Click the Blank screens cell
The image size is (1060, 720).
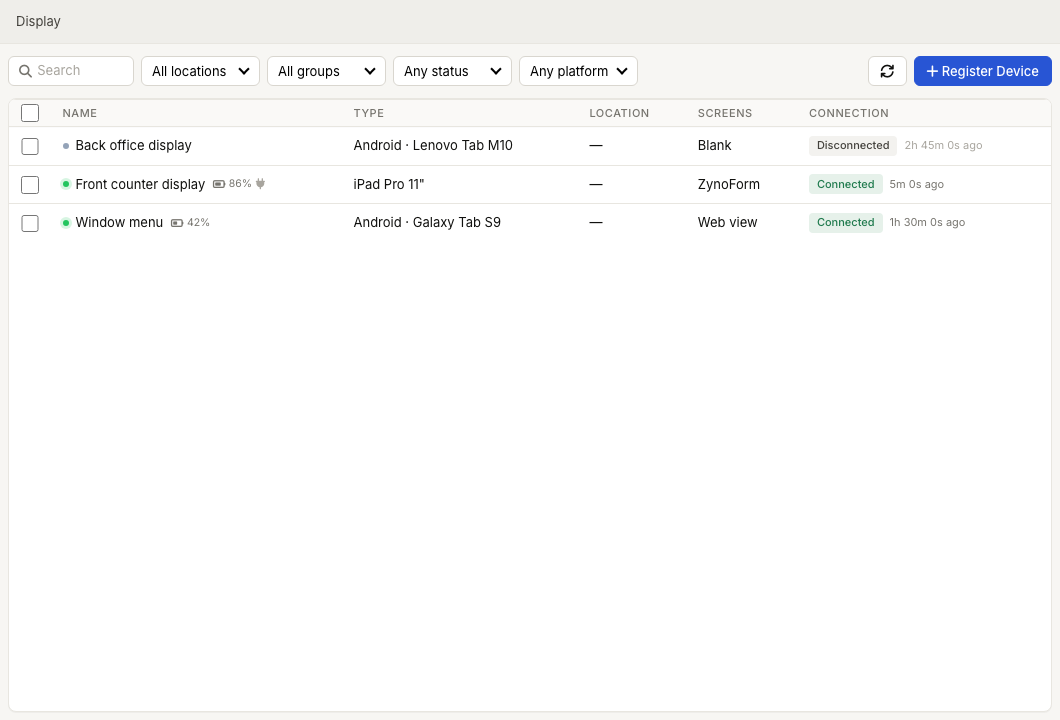point(714,145)
